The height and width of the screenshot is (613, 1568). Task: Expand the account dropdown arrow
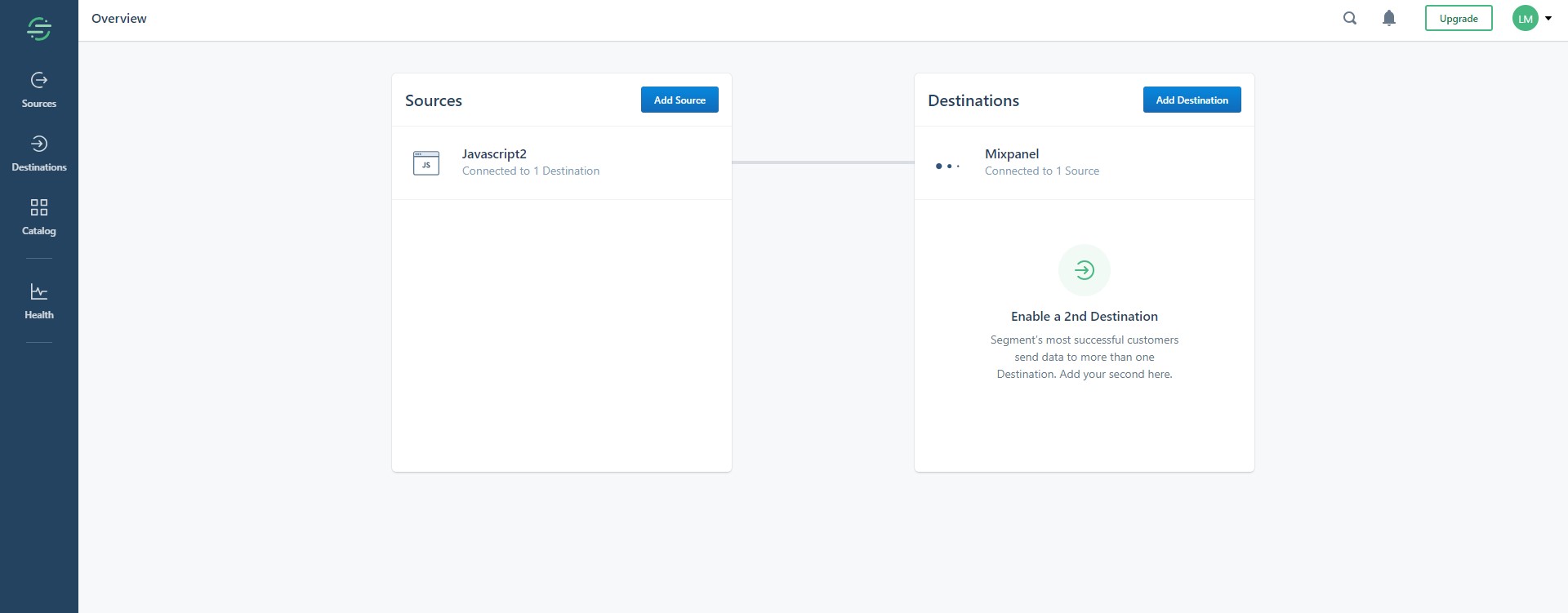(x=1548, y=18)
